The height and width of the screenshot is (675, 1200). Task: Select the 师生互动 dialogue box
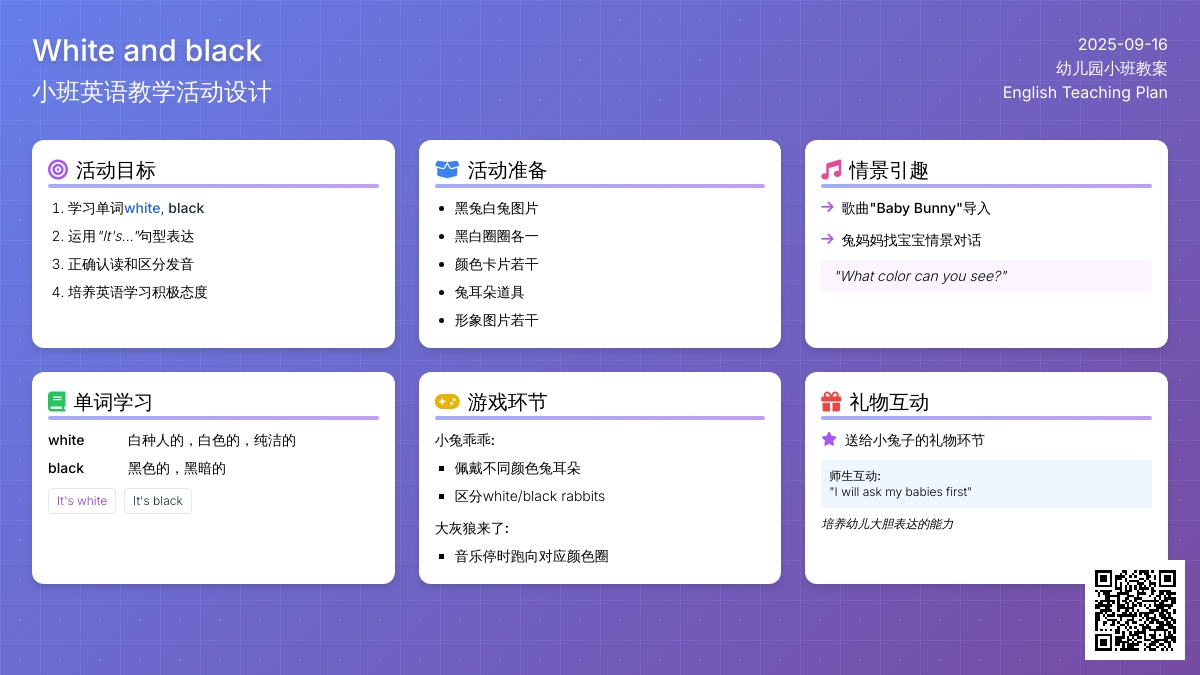pyautogui.click(x=986, y=484)
